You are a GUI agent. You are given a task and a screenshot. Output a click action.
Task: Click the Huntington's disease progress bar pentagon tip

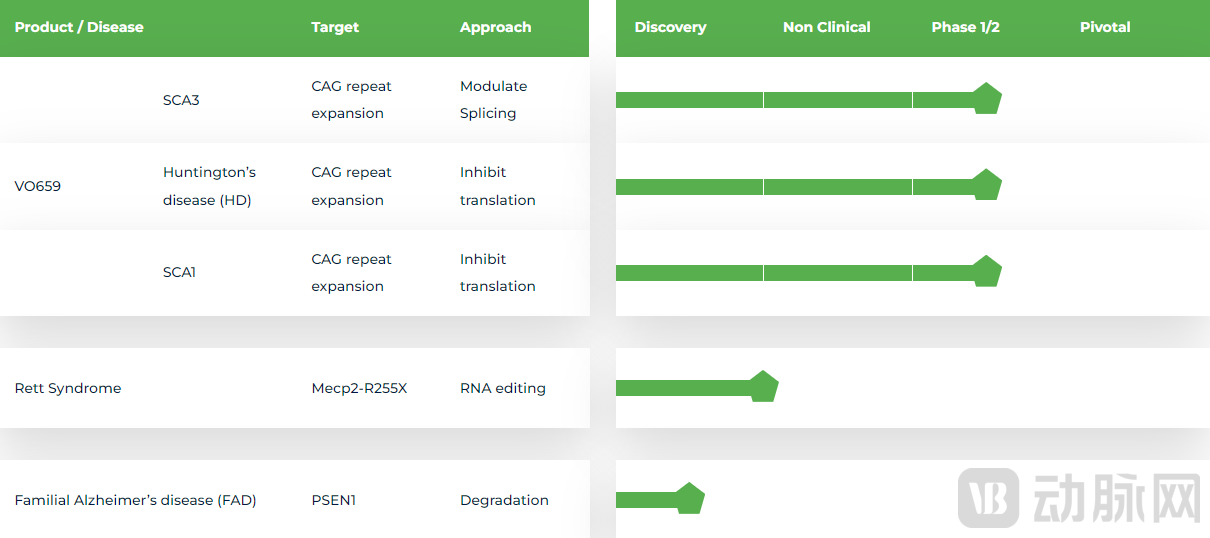[987, 186]
